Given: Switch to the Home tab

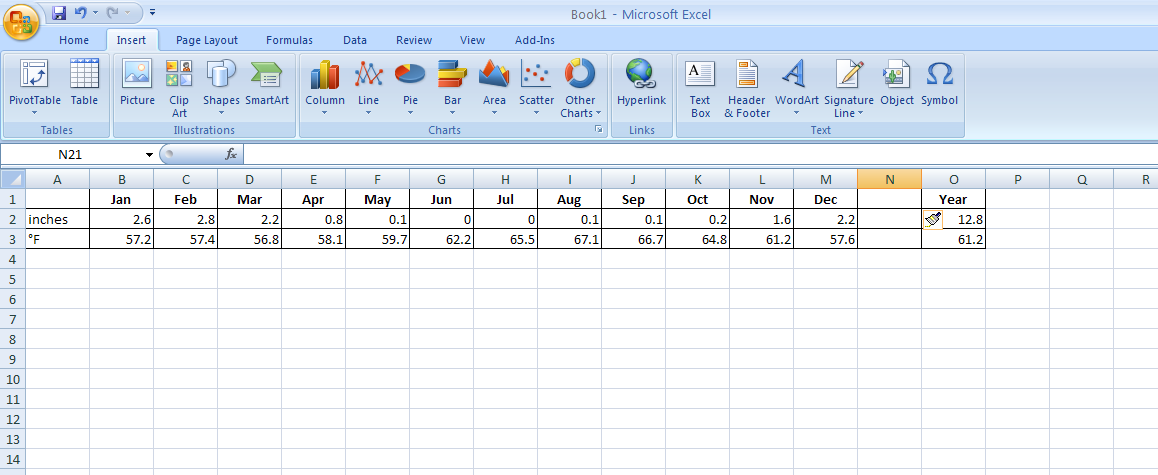Looking at the screenshot, I should (x=74, y=41).
